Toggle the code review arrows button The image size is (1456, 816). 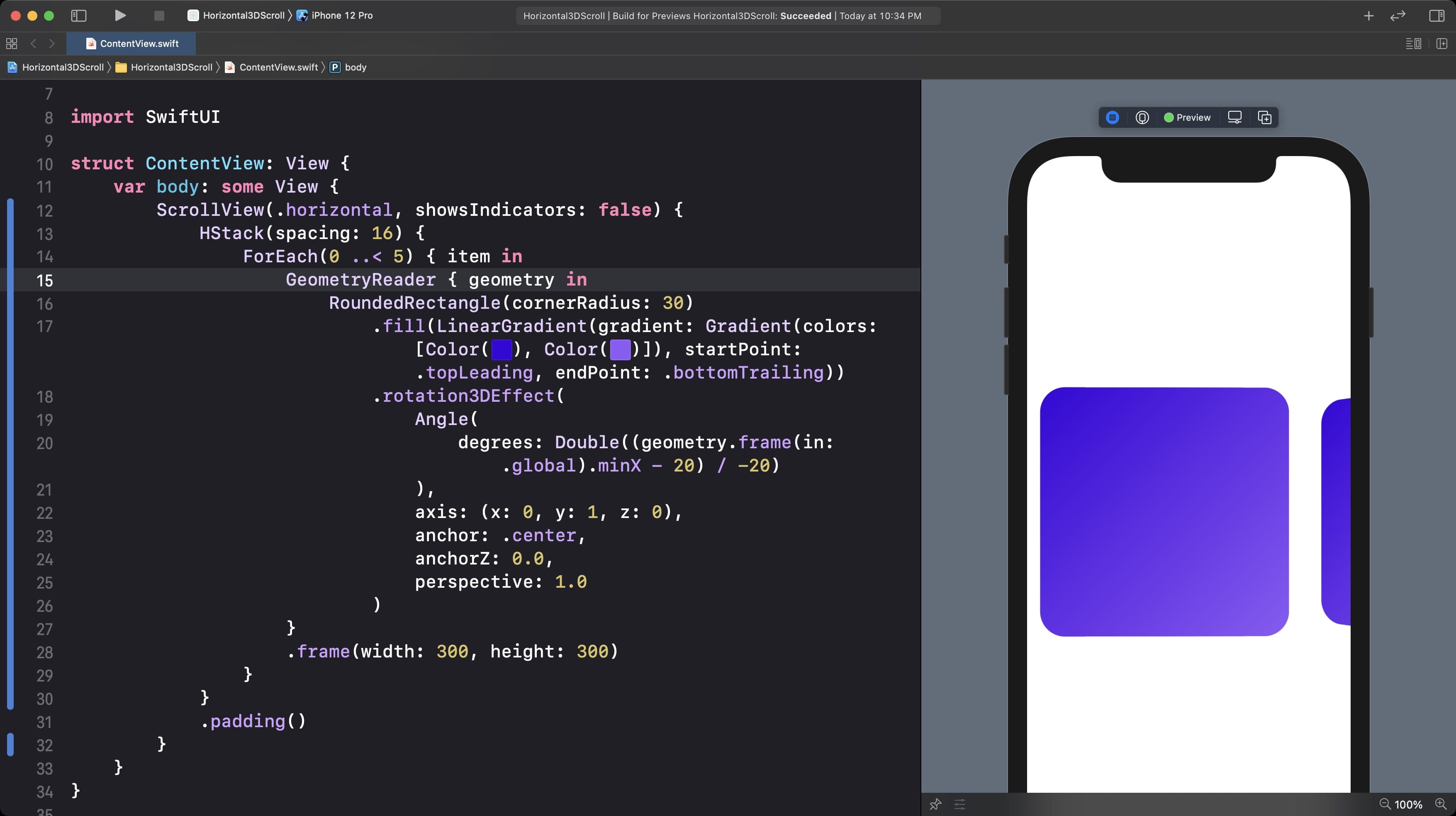[x=1397, y=15]
